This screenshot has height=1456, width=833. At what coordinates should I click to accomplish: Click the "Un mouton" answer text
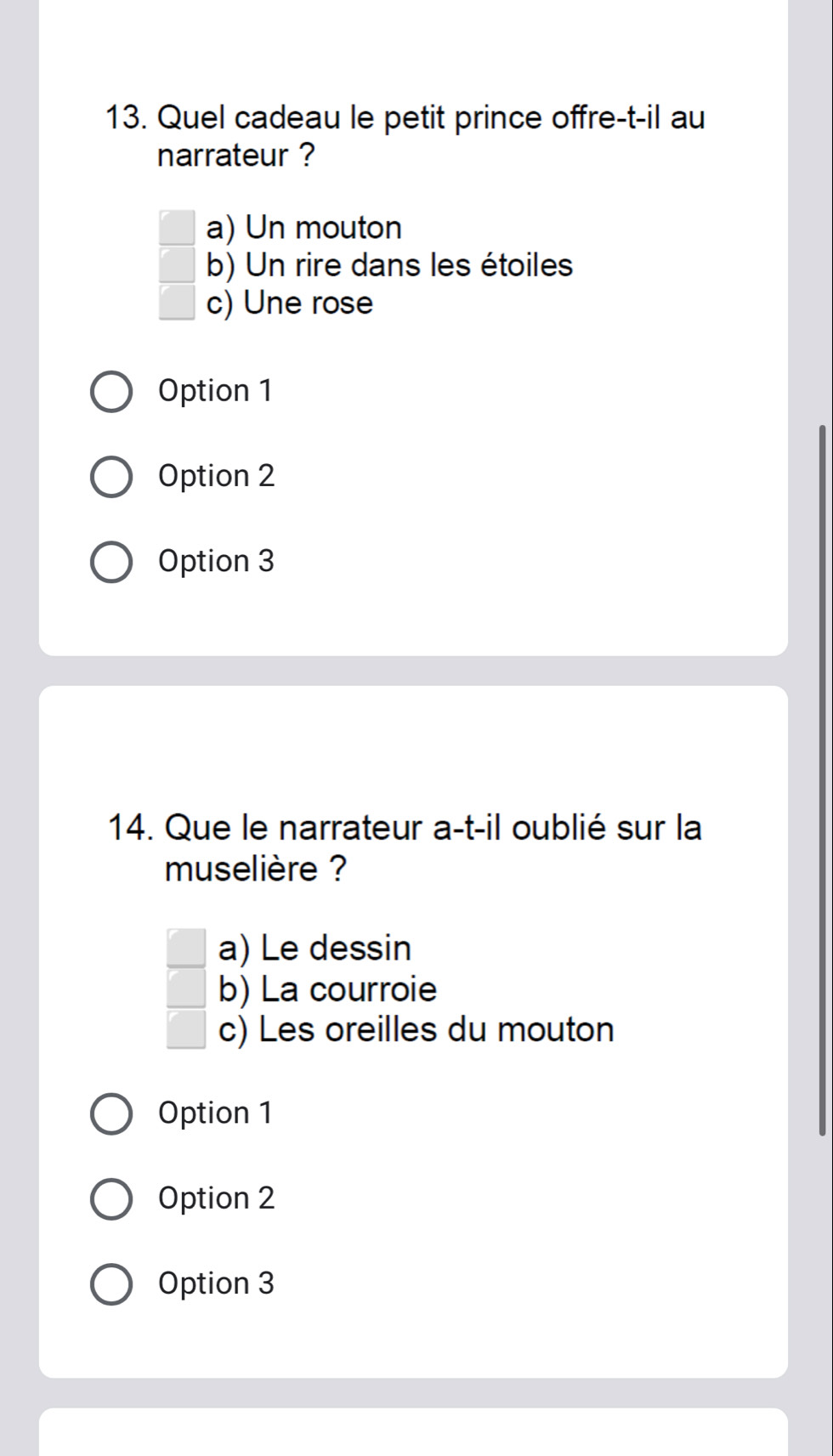303,228
